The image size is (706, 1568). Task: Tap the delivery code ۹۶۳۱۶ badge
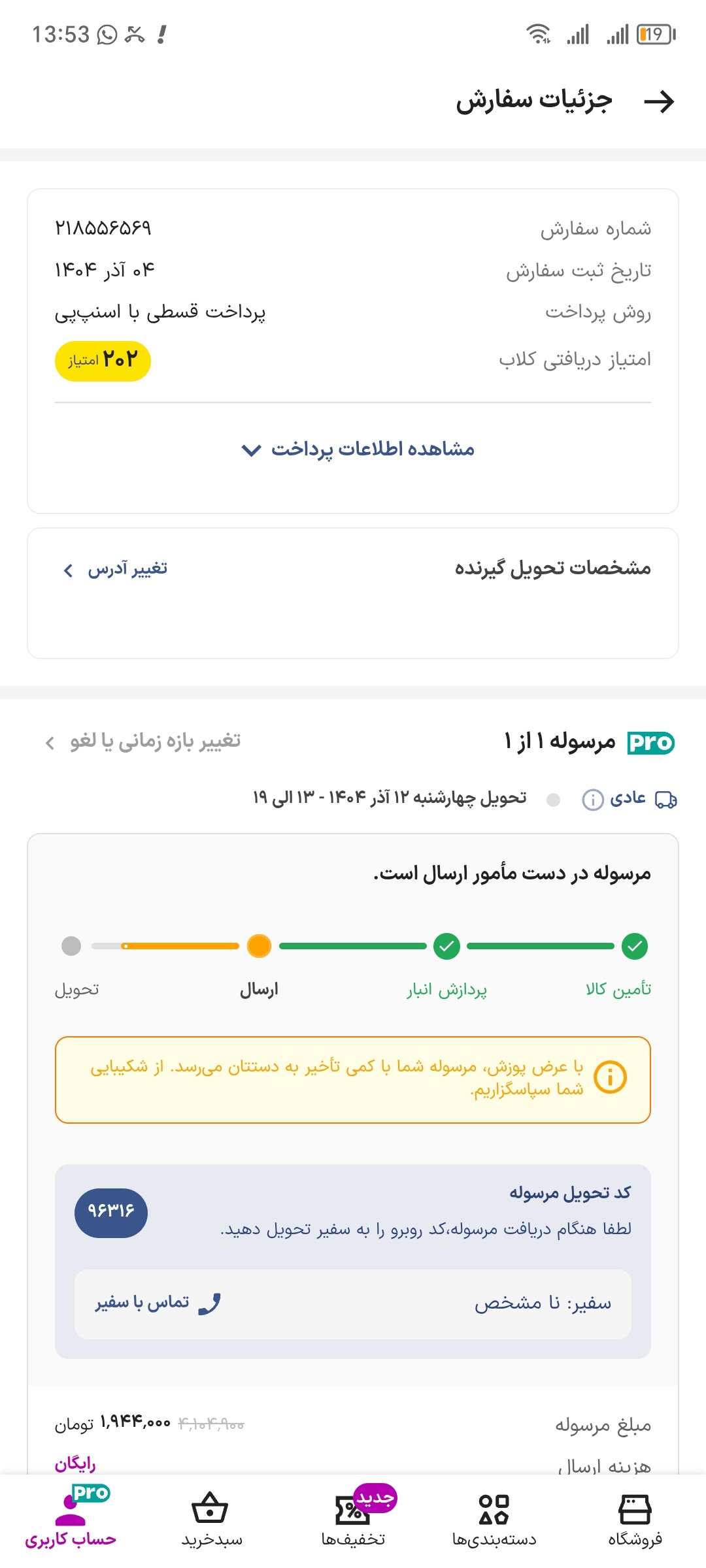(x=111, y=1213)
